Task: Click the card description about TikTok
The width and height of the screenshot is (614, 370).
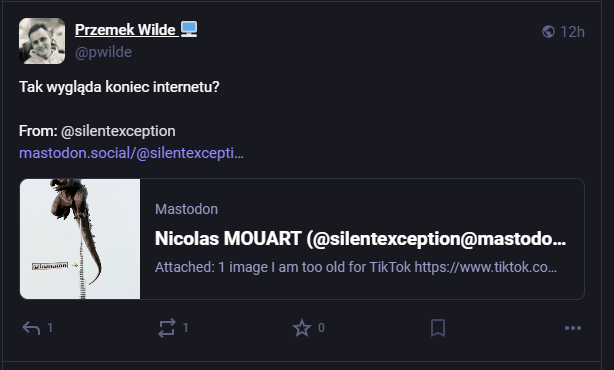Action: click(356, 267)
